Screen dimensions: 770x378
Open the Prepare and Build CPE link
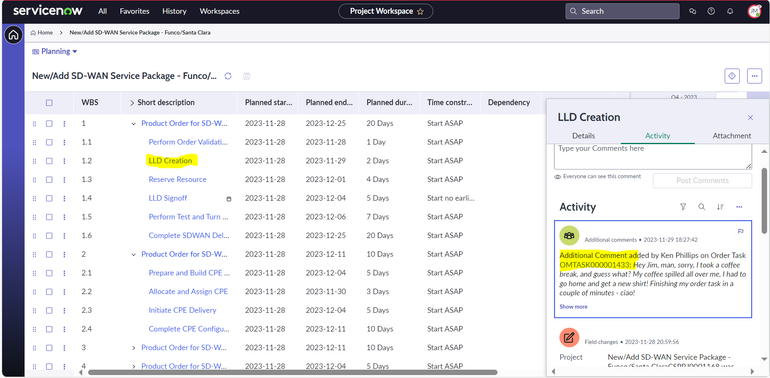tap(189, 273)
